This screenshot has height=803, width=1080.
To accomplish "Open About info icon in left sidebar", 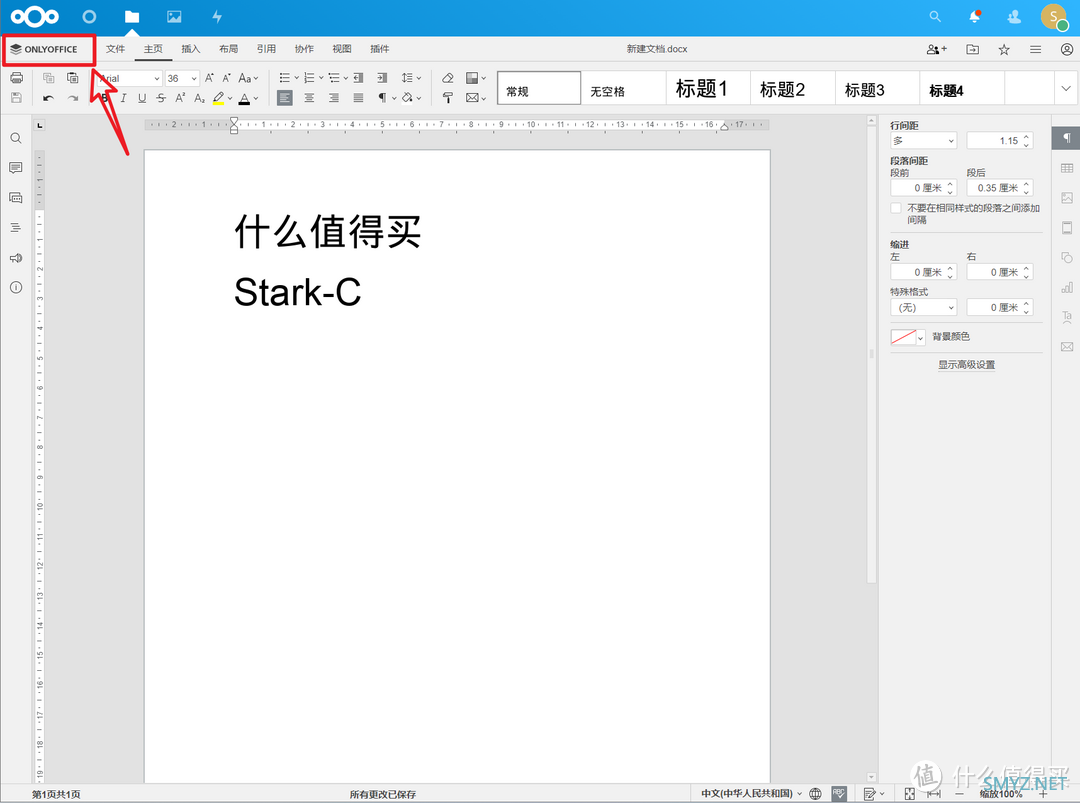I will (16, 287).
